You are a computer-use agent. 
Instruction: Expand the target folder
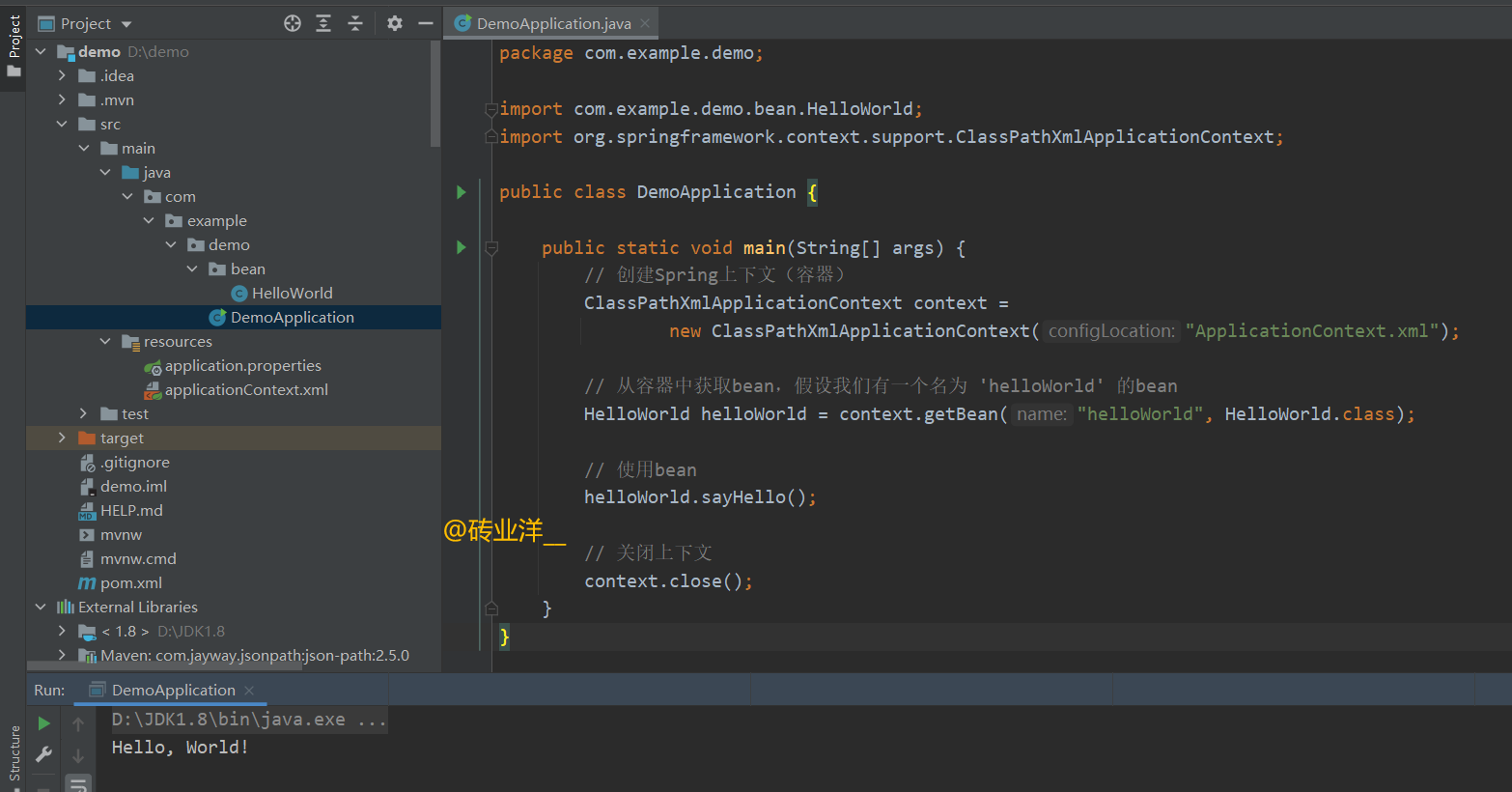tap(62, 438)
